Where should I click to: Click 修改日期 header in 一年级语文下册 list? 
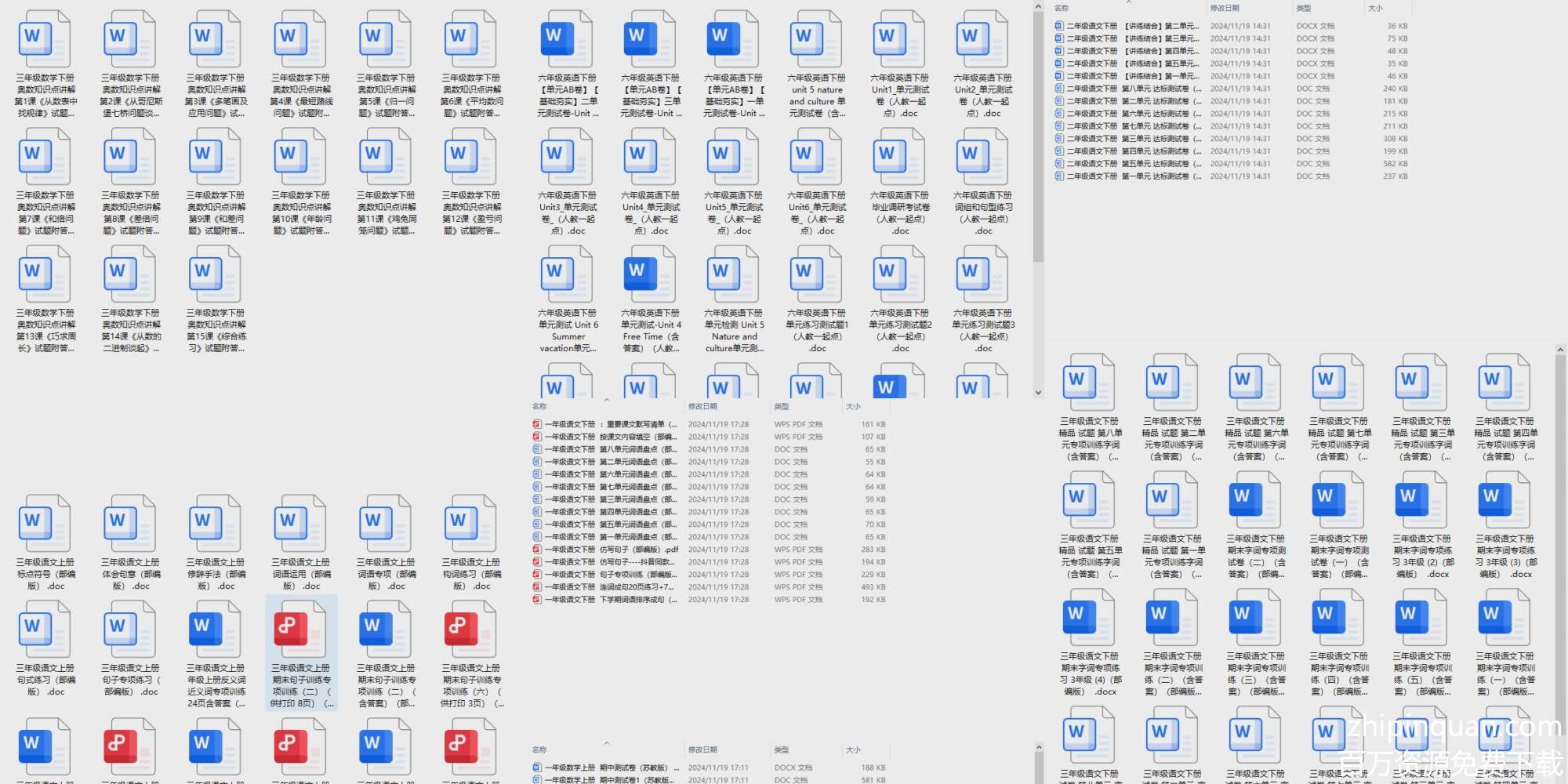tap(702, 406)
